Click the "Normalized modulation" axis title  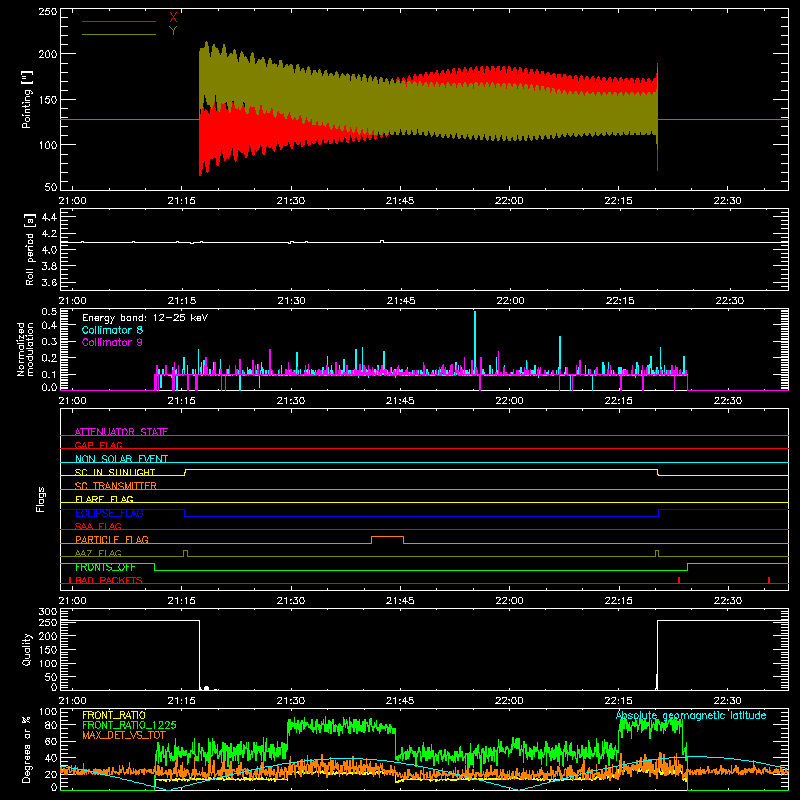pyautogui.click(x=25, y=349)
